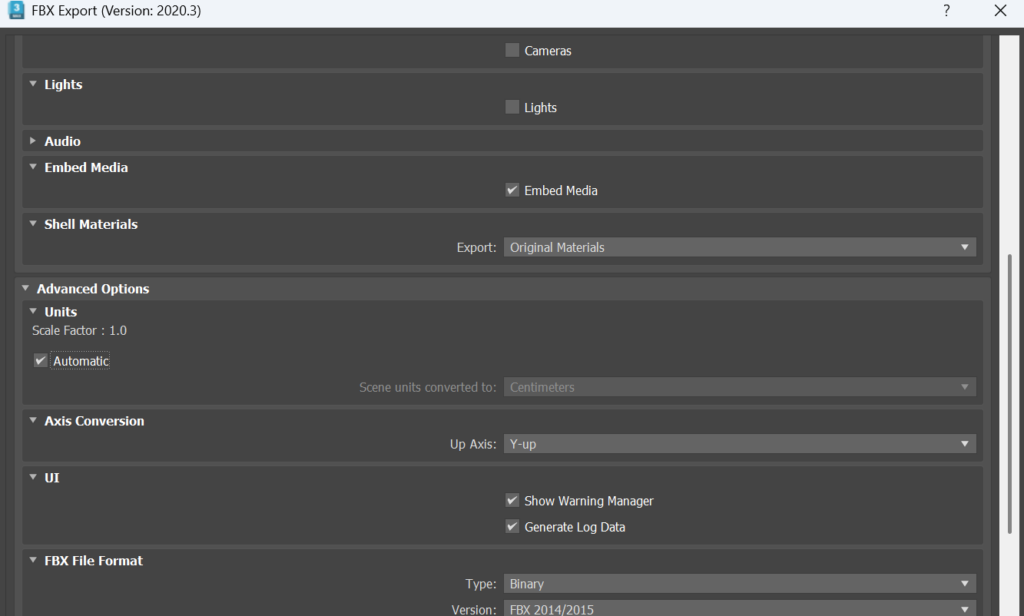Viewport: 1024px width, 616px height.
Task: Collapse the Axis Conversion section
Action: point(33,421)
